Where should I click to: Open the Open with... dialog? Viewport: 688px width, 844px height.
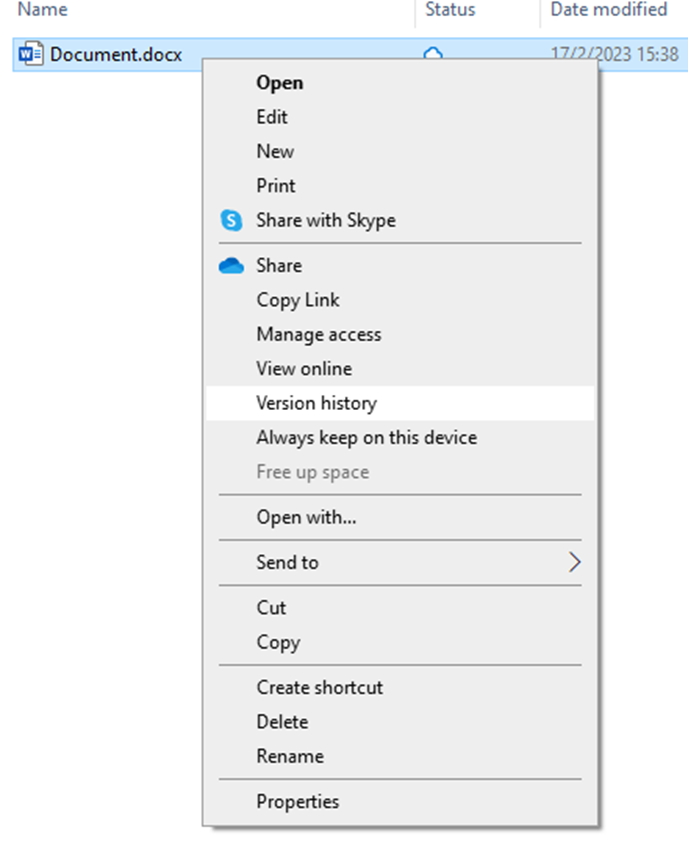click(x=306, y=517)
